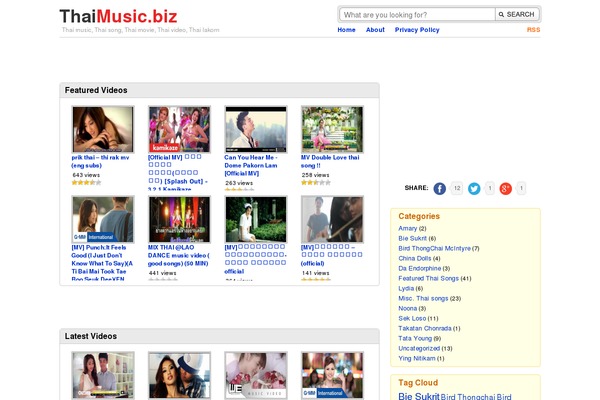Viewport: 600px width, 400px height.
Task: Click the ThaiMusic.biz site logo
Action: 118,16
